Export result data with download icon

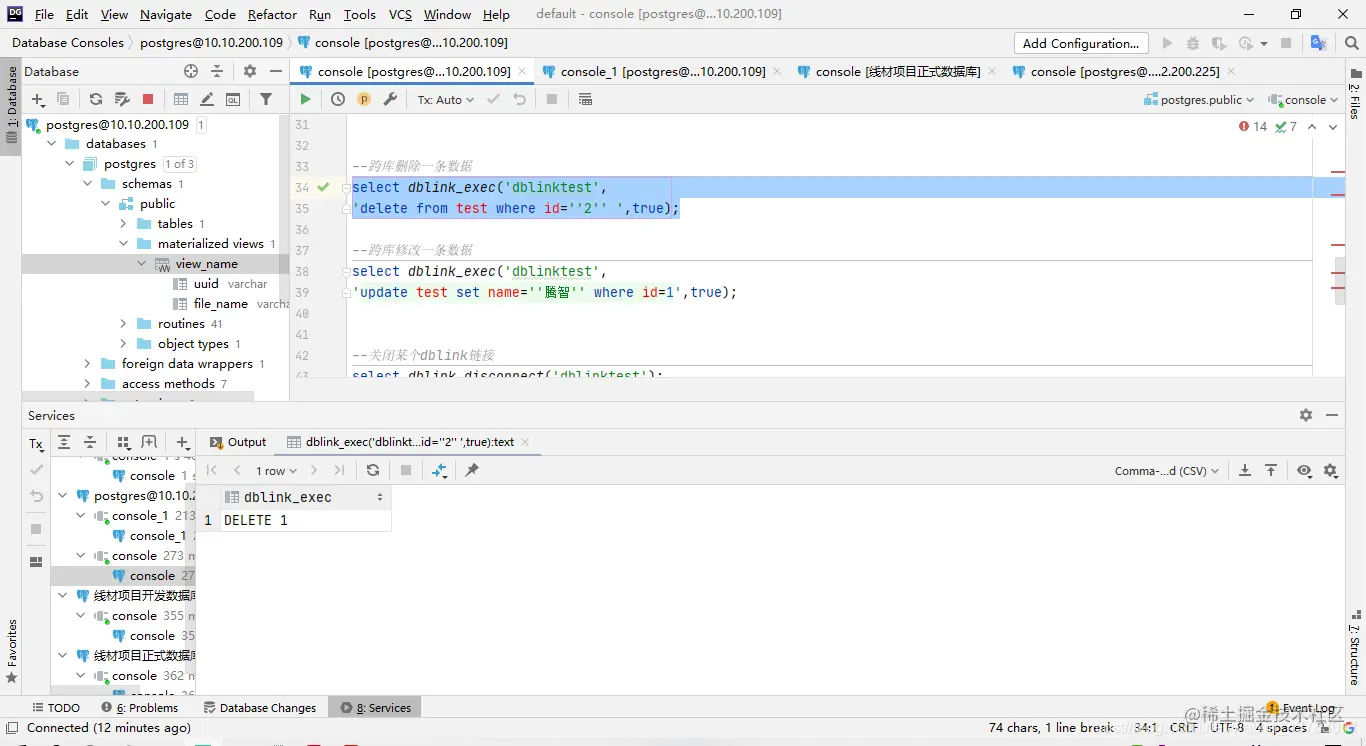tap(1245, 470)
